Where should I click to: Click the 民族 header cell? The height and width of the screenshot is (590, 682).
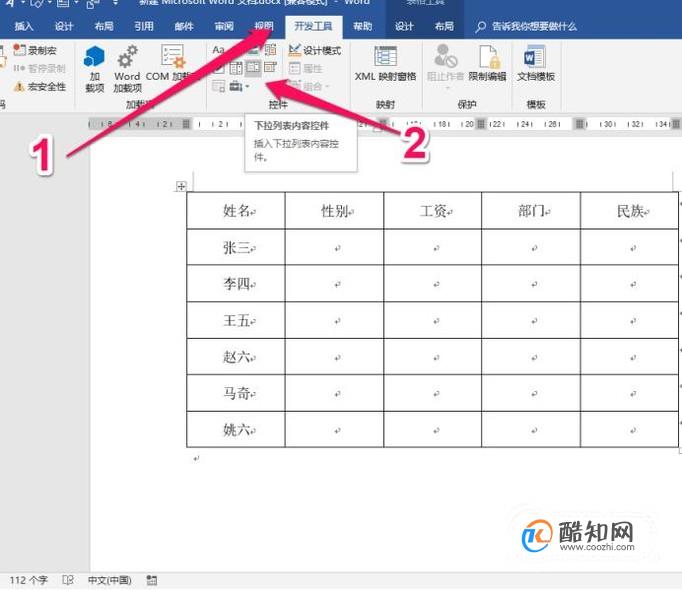[x=629, y=211]
